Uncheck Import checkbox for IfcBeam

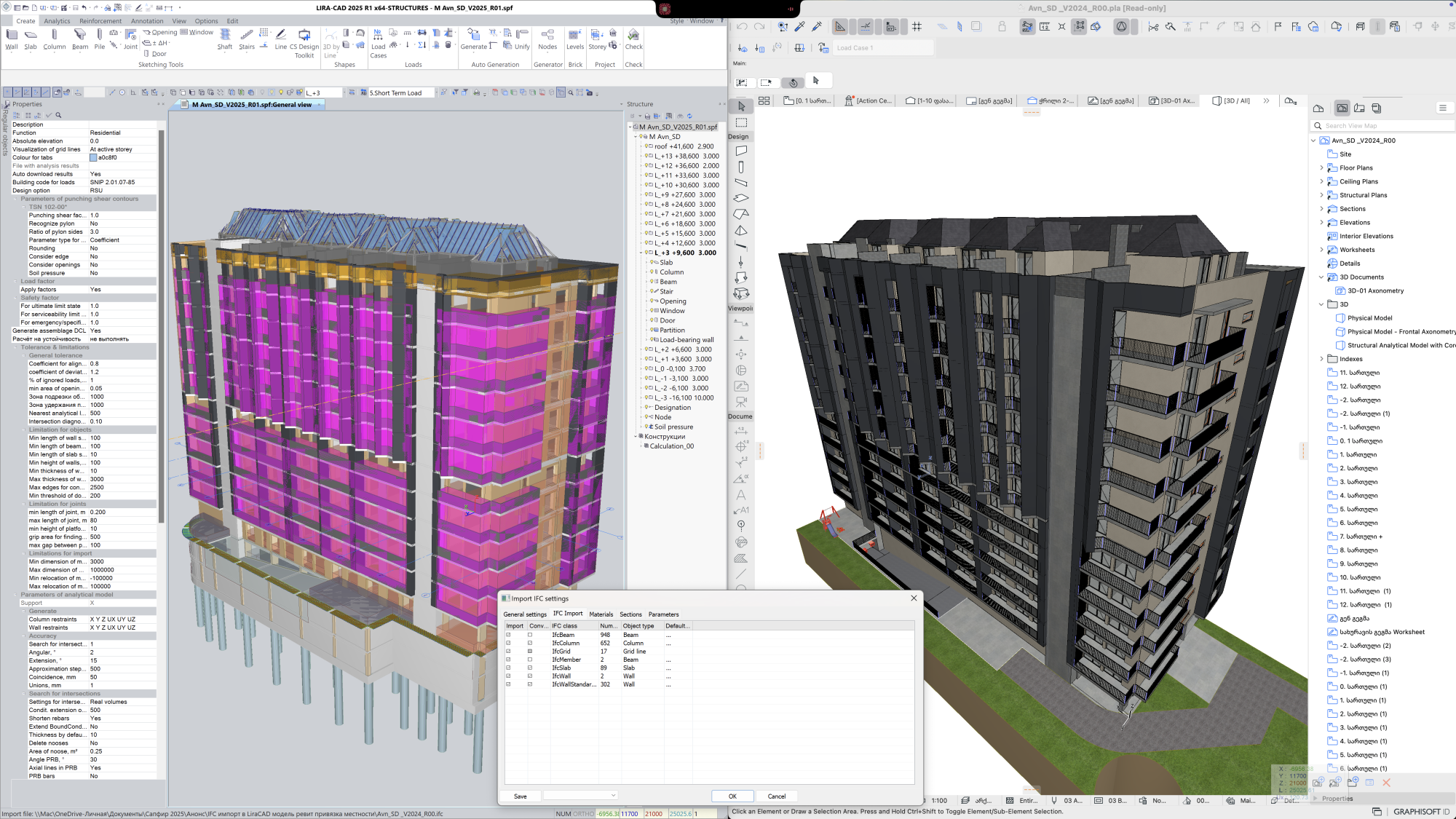tap(508, 635)
